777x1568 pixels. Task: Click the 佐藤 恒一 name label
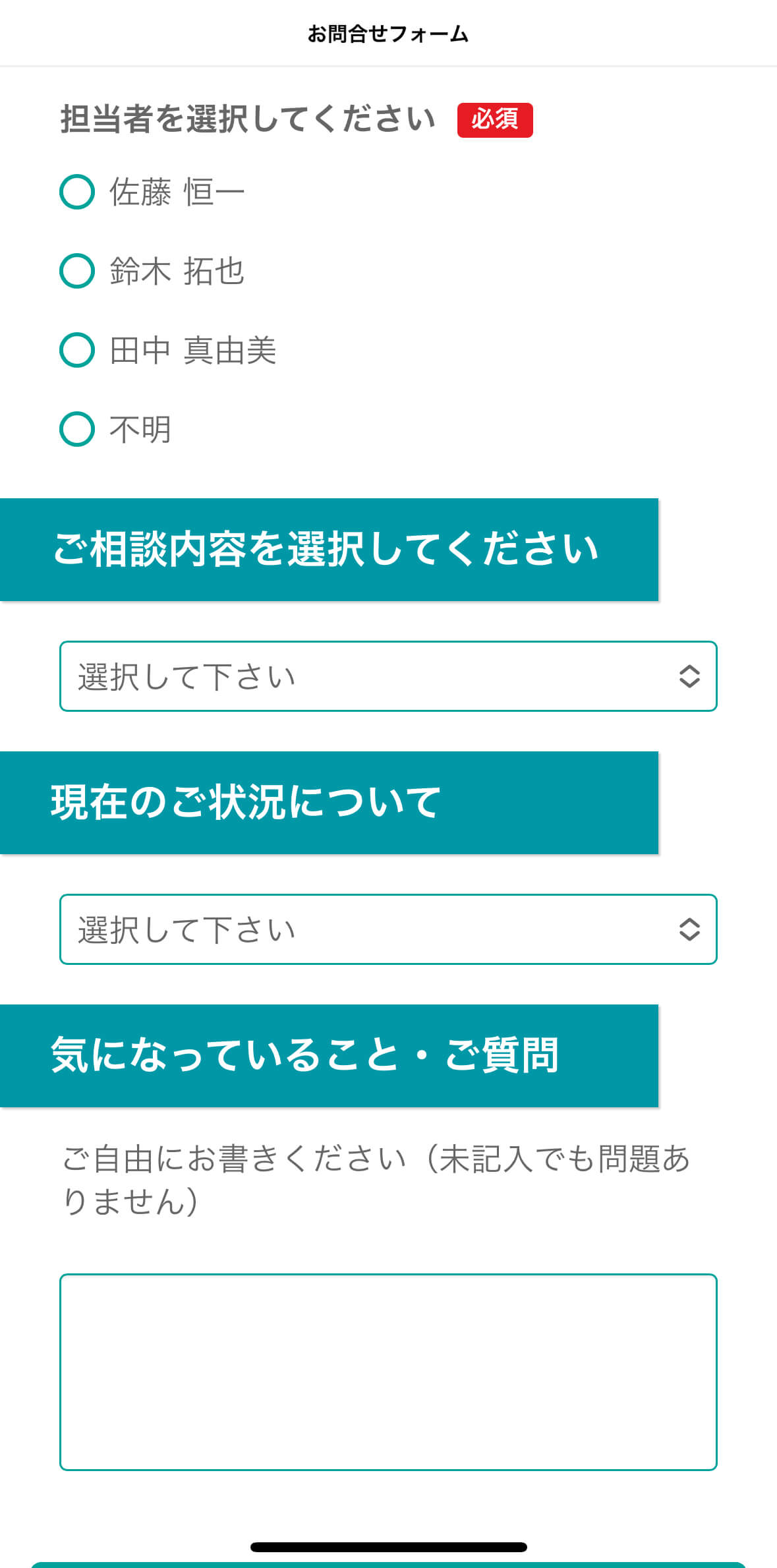(x=177, y=192)
